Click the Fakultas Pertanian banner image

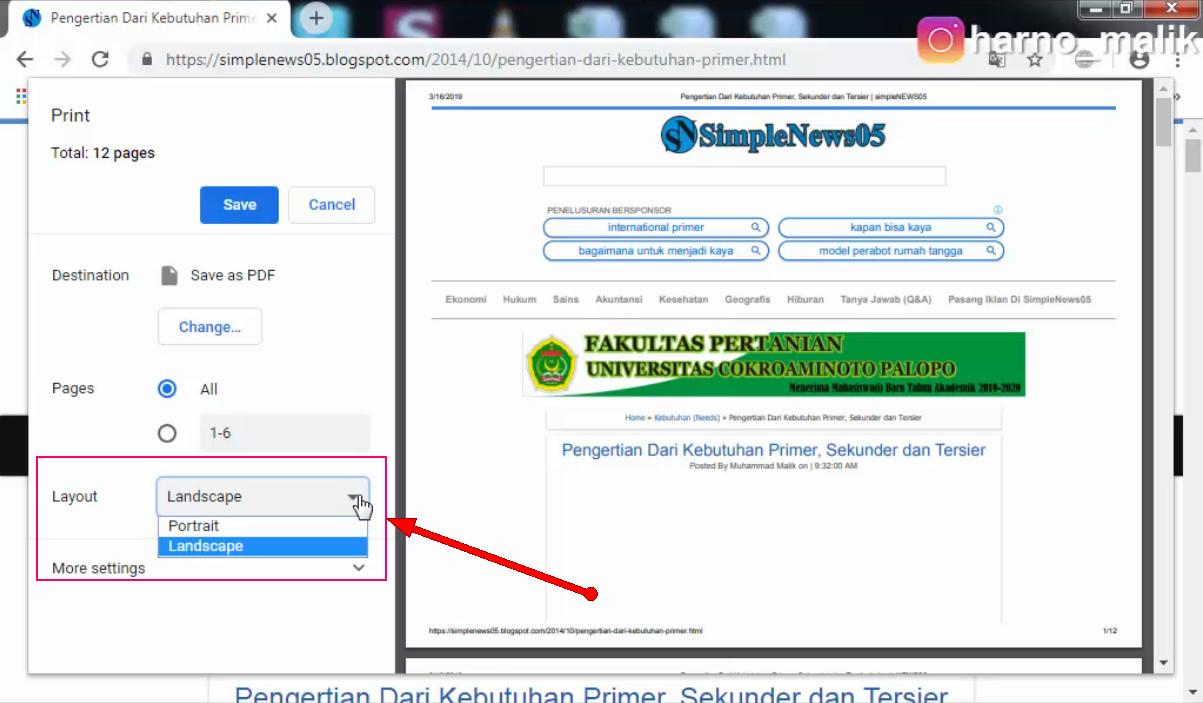(x=773, y=365)
